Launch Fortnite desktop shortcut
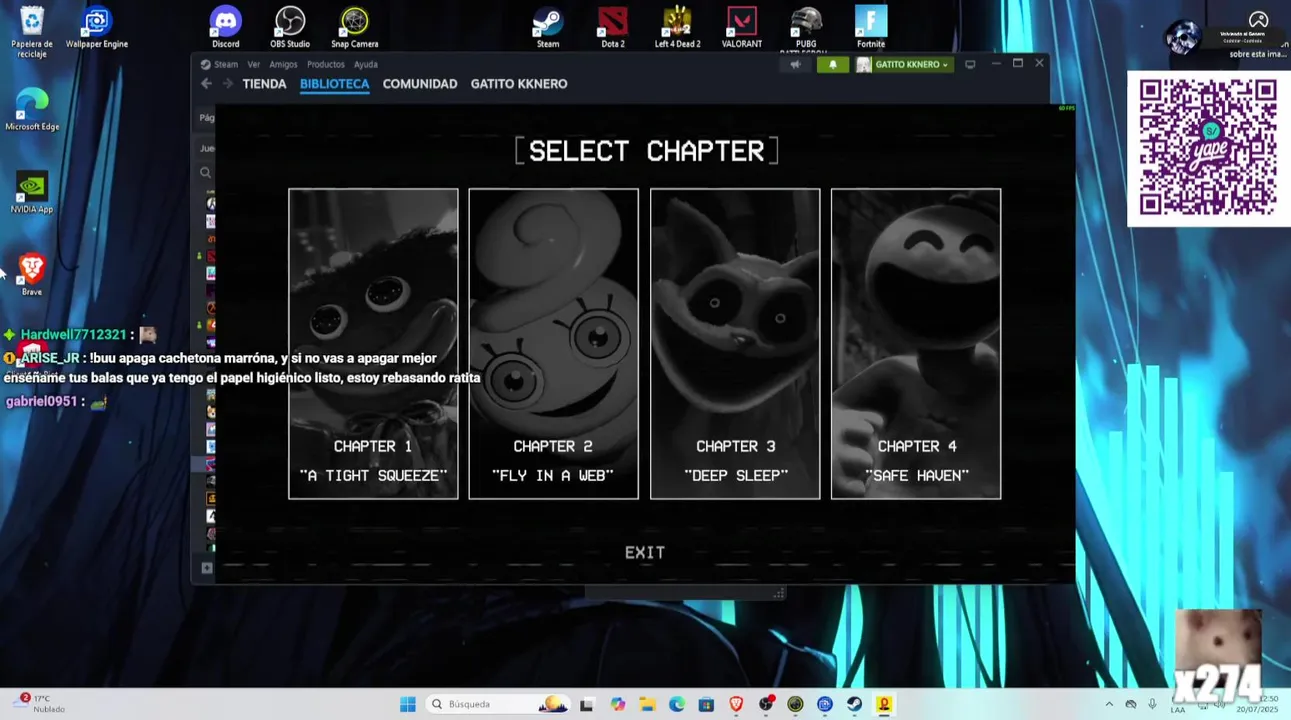This screenshot has width=1291, height=720. coord(871,27)
